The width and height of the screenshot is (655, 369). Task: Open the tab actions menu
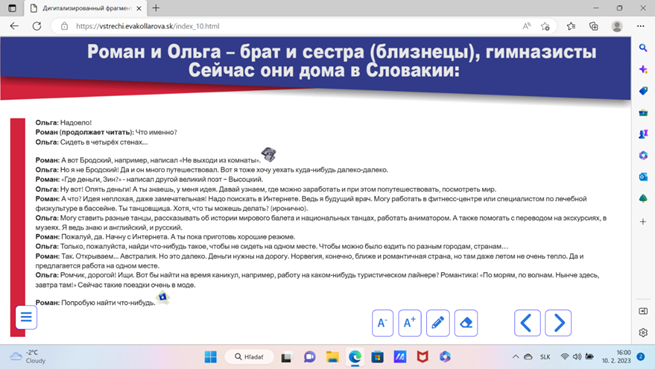coord(12,8)
